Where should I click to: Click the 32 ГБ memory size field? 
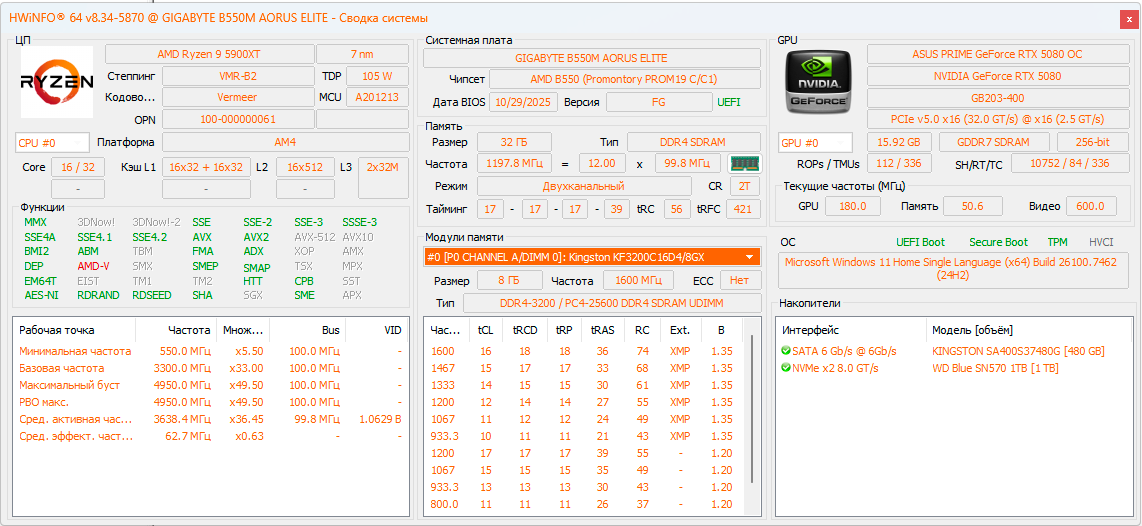coord(514,142)
